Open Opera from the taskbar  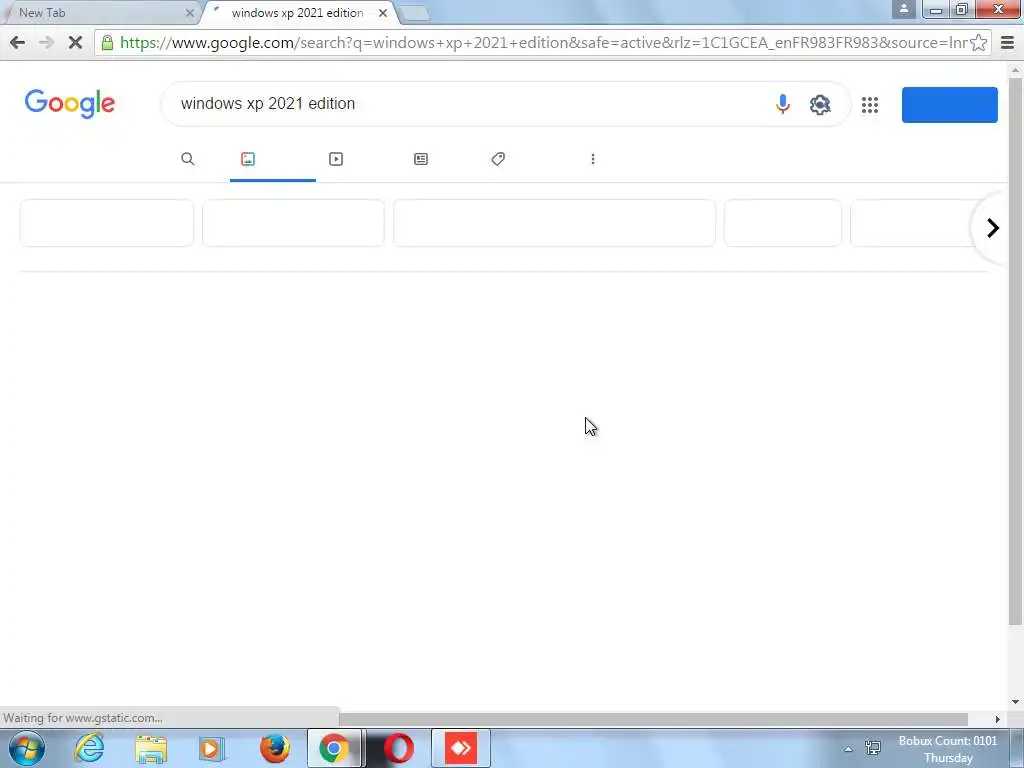click(x=398, y=748)
